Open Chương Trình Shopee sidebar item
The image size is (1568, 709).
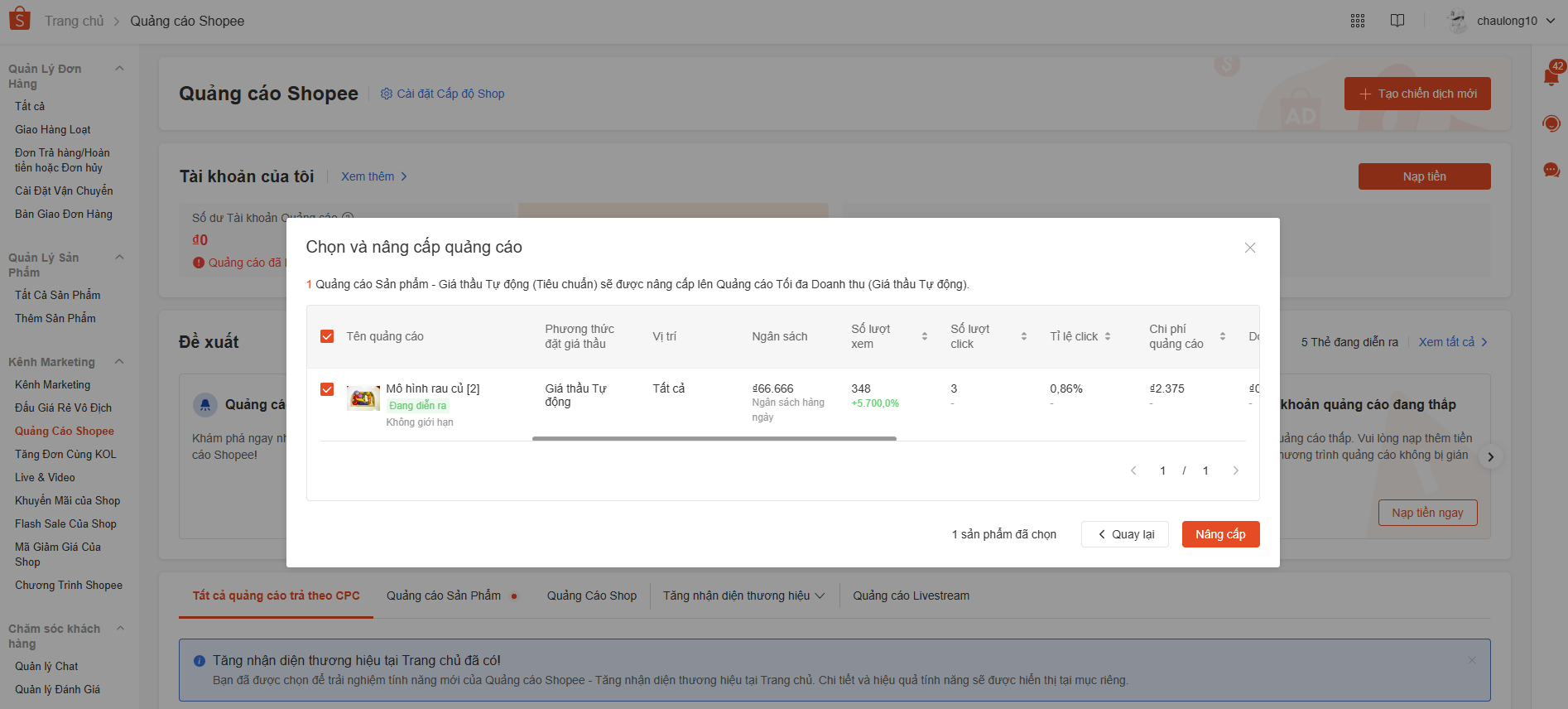point(69,585)
